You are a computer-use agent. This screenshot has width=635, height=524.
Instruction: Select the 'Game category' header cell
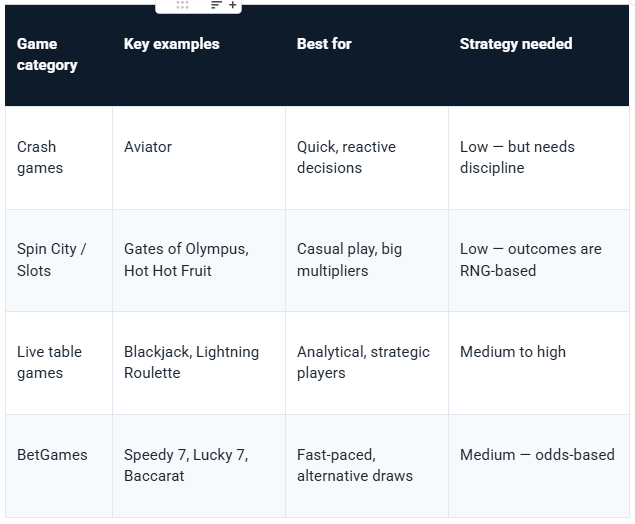tap(59, 55)
